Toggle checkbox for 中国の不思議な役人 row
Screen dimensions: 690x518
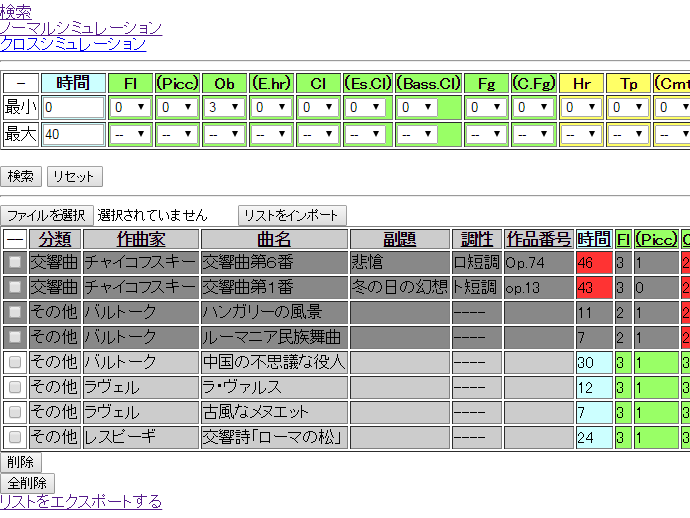pos(15,362)
